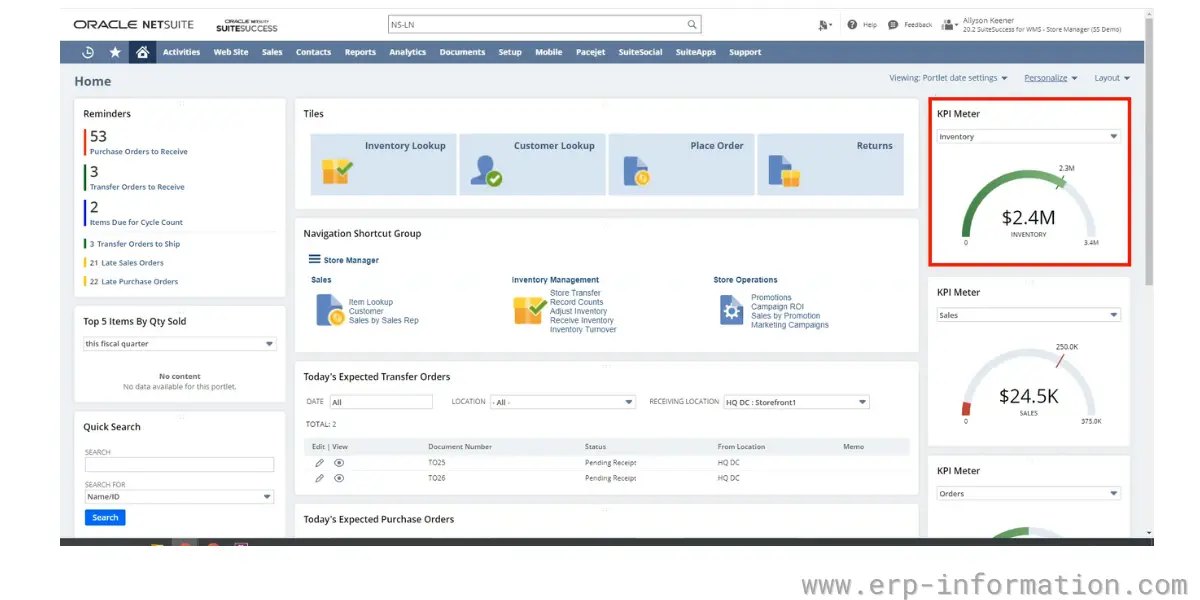Open the Late Purchase Orders reminder
The height and width of the screenshot is (600, 1200).
[x=134, y=282]
